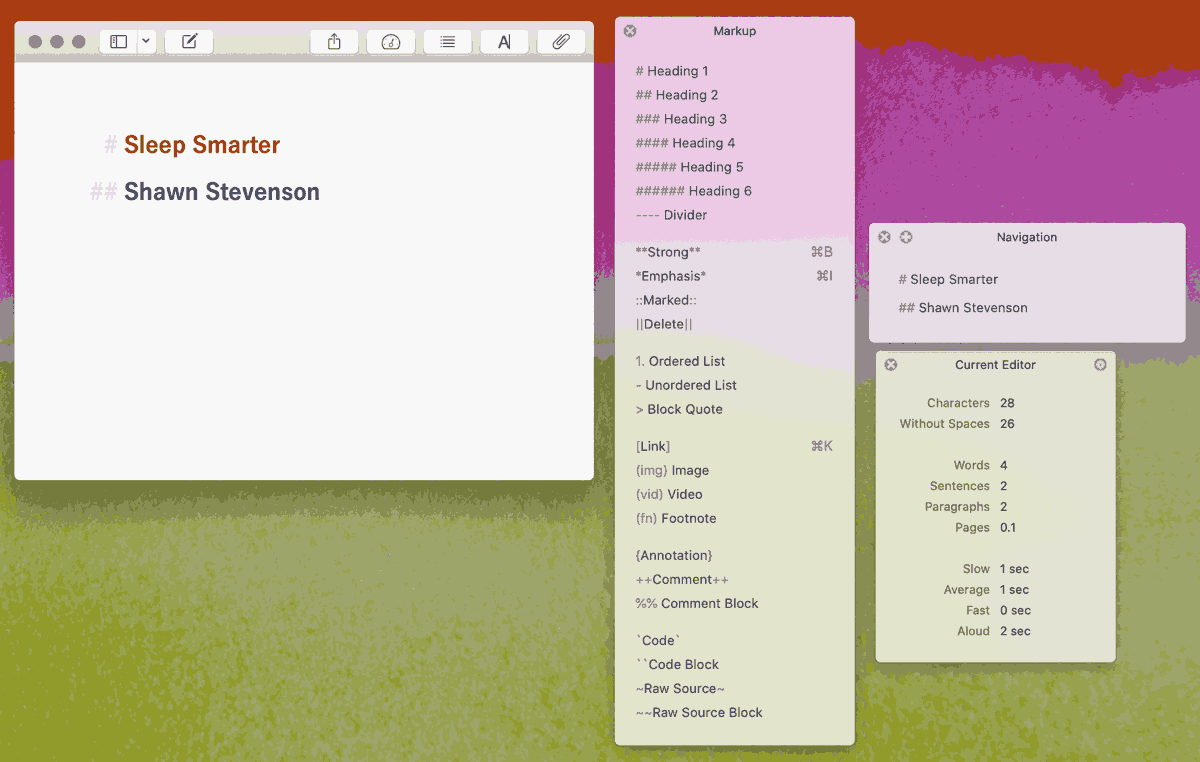Image resolution: width=1200 pixels, height=762 pixels.
Task: Toggle the sidebar layout icon
Action: 118,42
